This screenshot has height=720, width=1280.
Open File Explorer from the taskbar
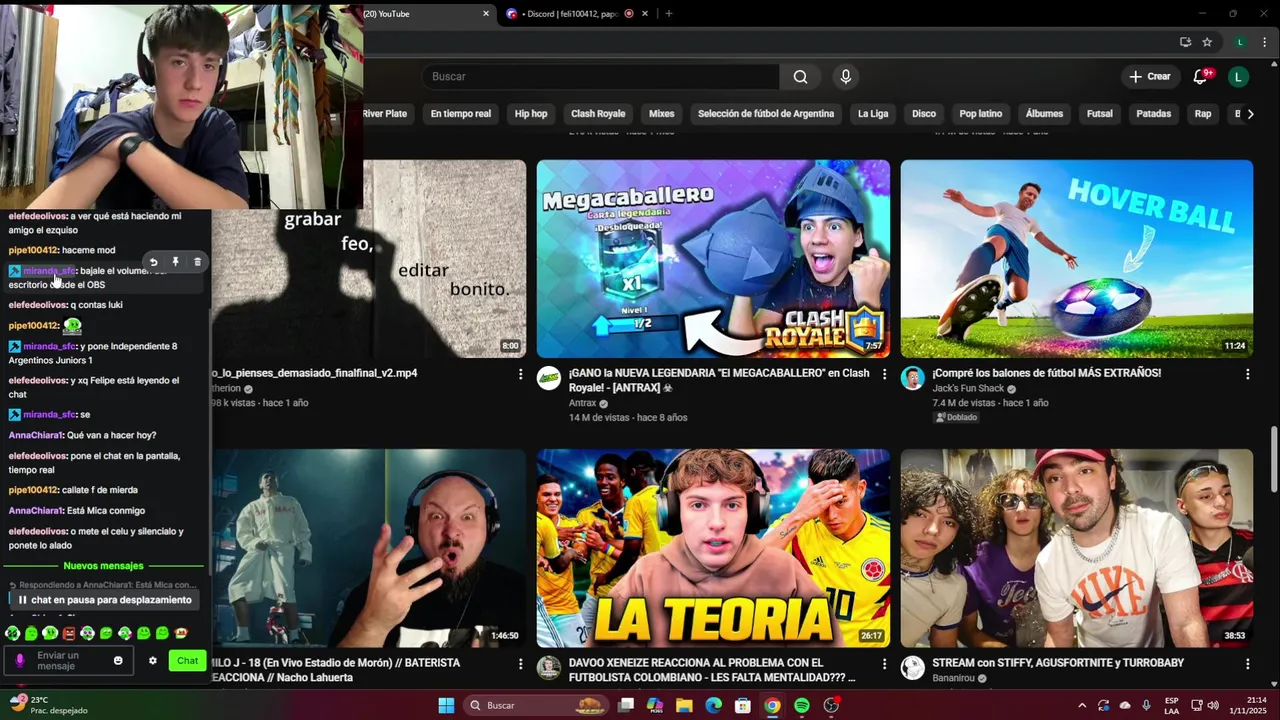click(684, 706)
